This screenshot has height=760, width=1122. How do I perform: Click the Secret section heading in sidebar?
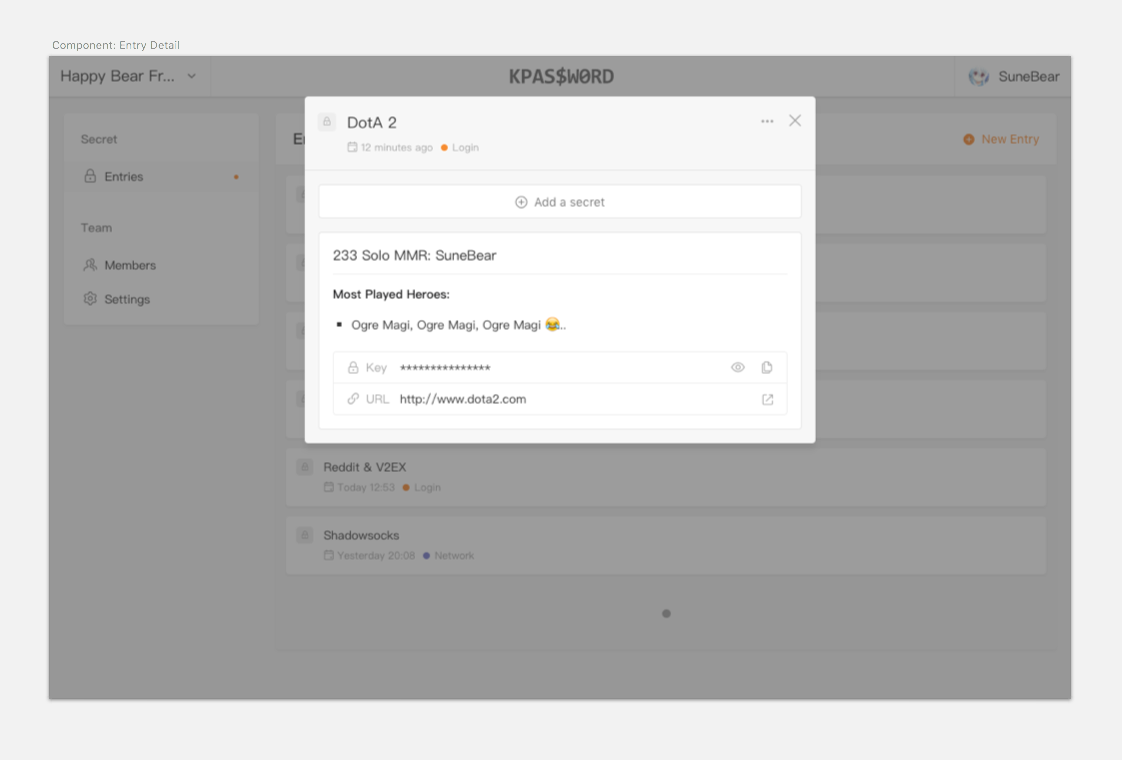point(99,140)
